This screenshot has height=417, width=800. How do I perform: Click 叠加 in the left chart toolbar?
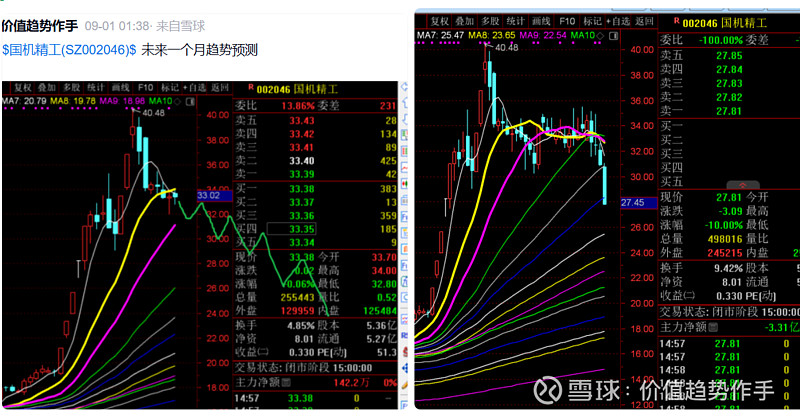click(47, 88)
